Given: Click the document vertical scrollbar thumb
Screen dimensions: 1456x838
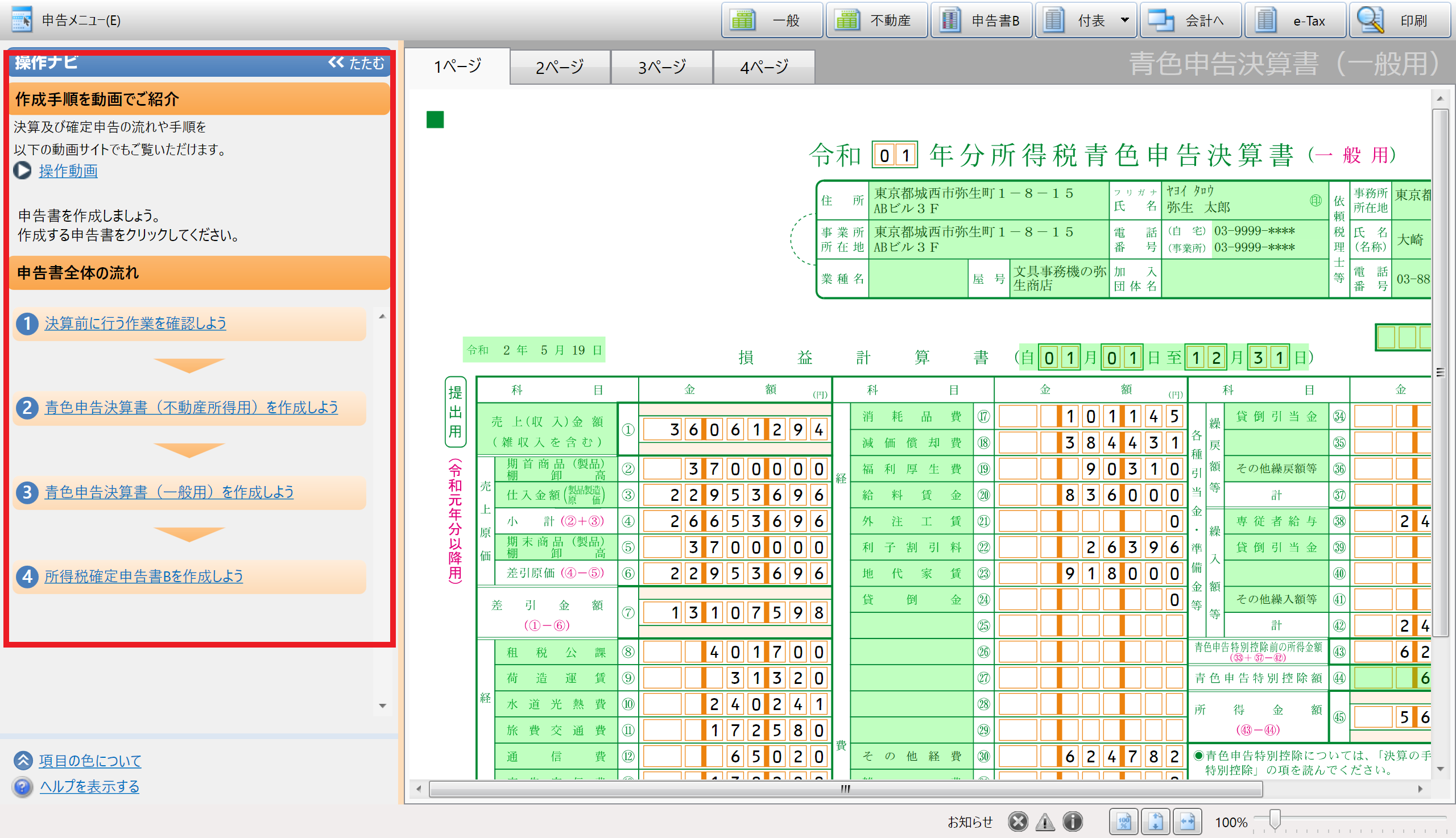Looking at the screenshot, I should click(x=1440, y=372).
